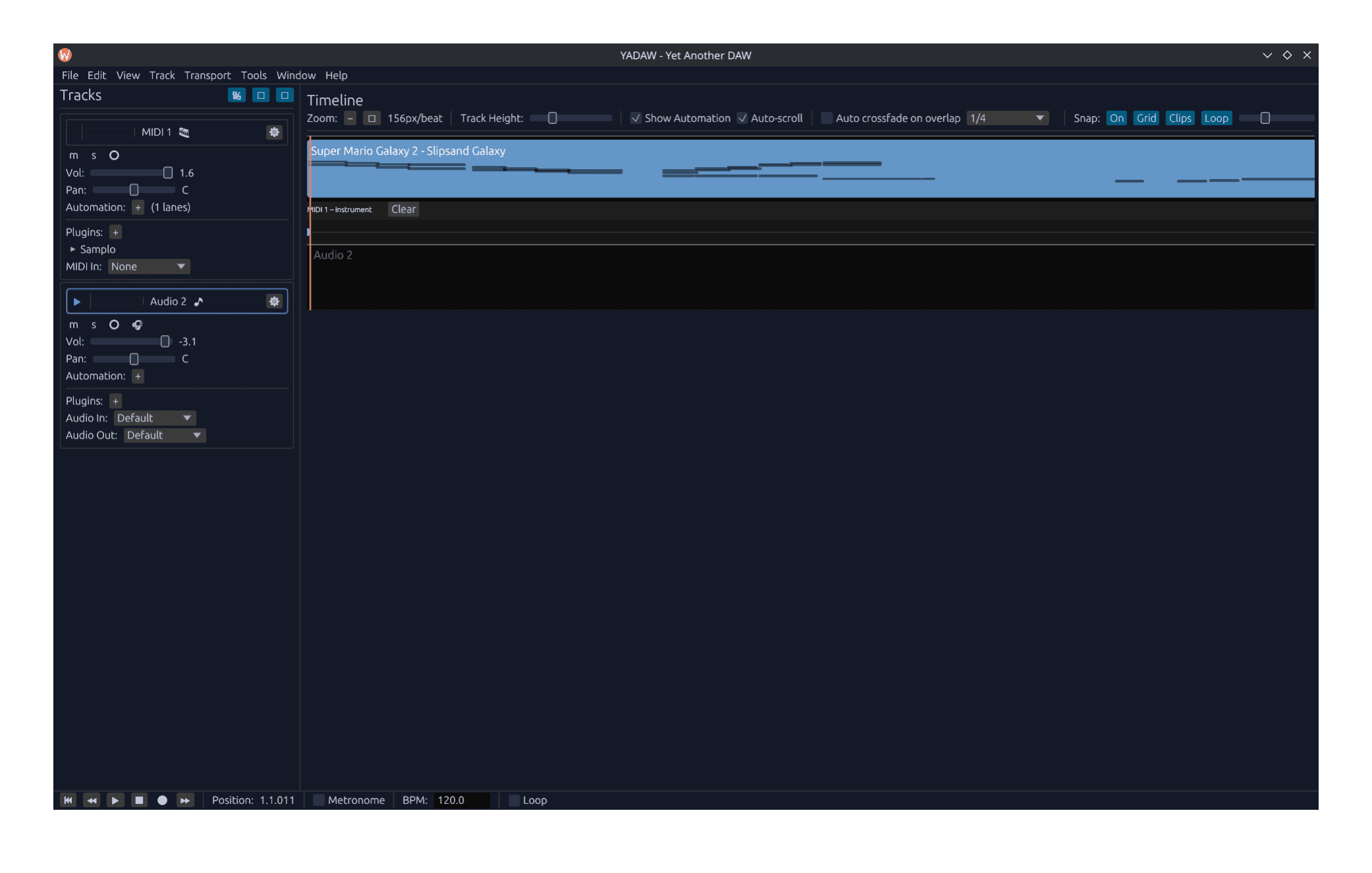
Task: Click the slider handle right of Snap buttons
Action: pos(1265,119)
